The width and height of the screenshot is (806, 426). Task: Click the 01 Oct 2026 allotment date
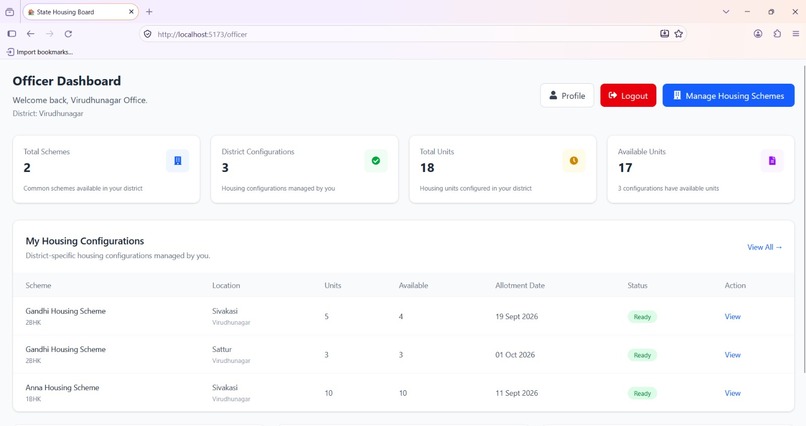click(515, 355)
